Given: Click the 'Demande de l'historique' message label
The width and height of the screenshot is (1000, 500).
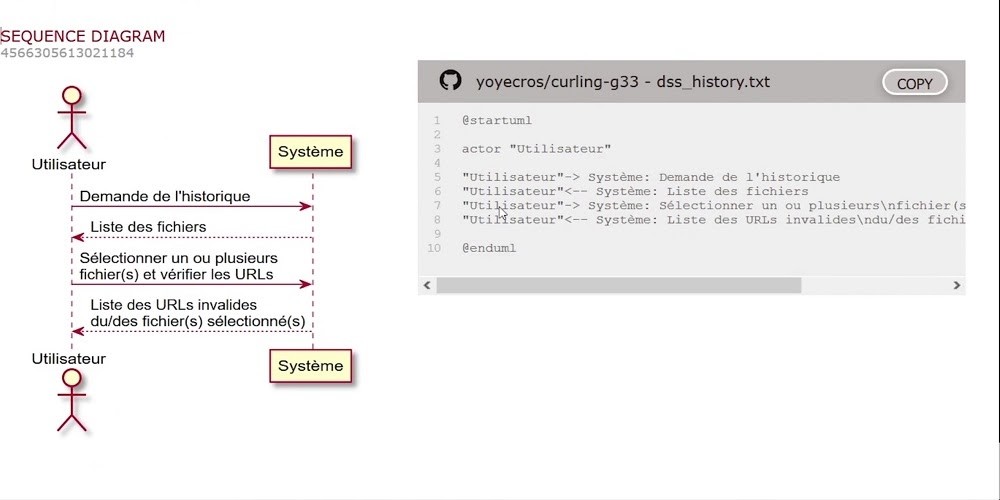Looking at the screenshot, I should click(165, 196).
